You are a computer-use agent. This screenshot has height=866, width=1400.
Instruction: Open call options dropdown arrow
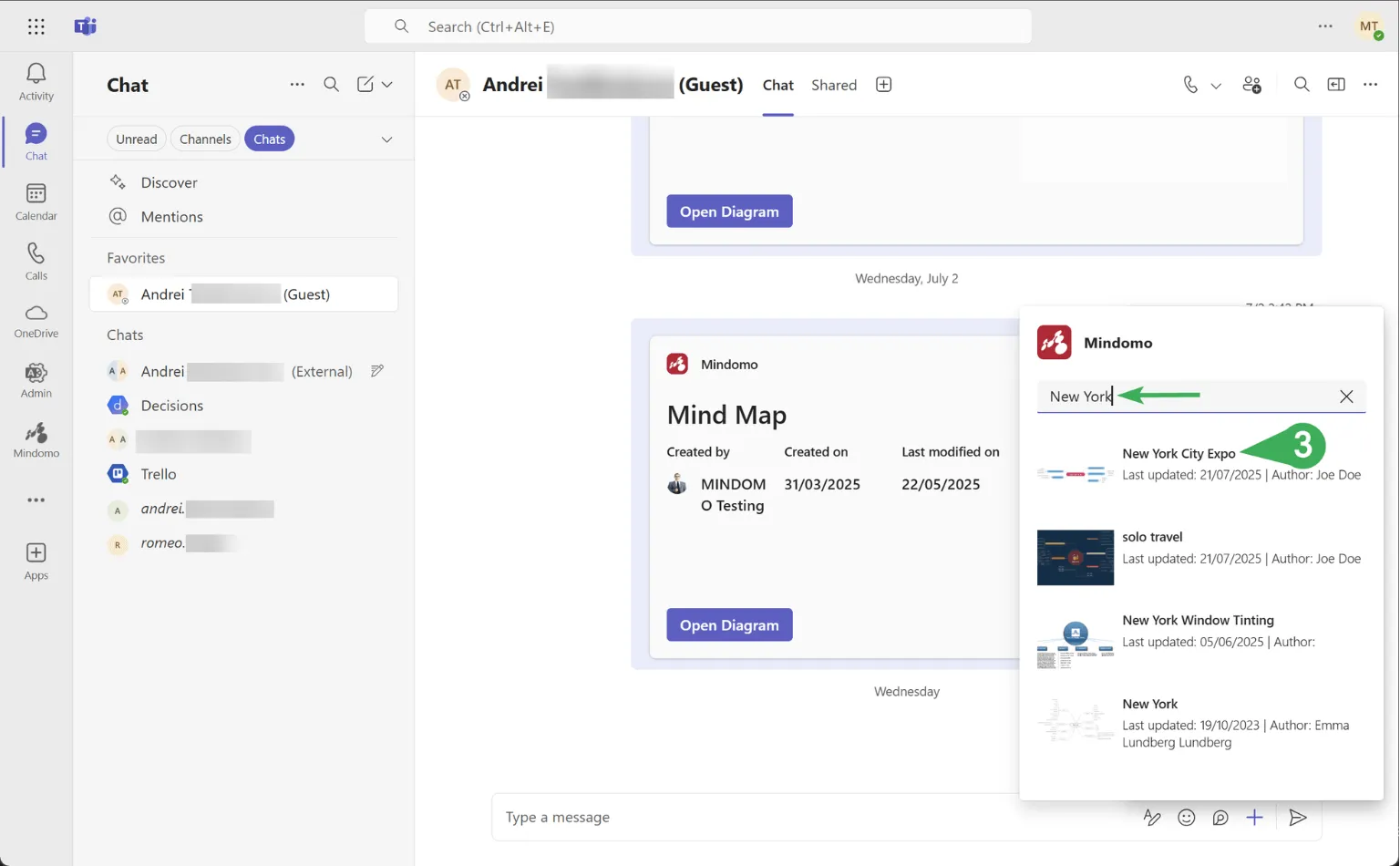[x=1216, y=86]
